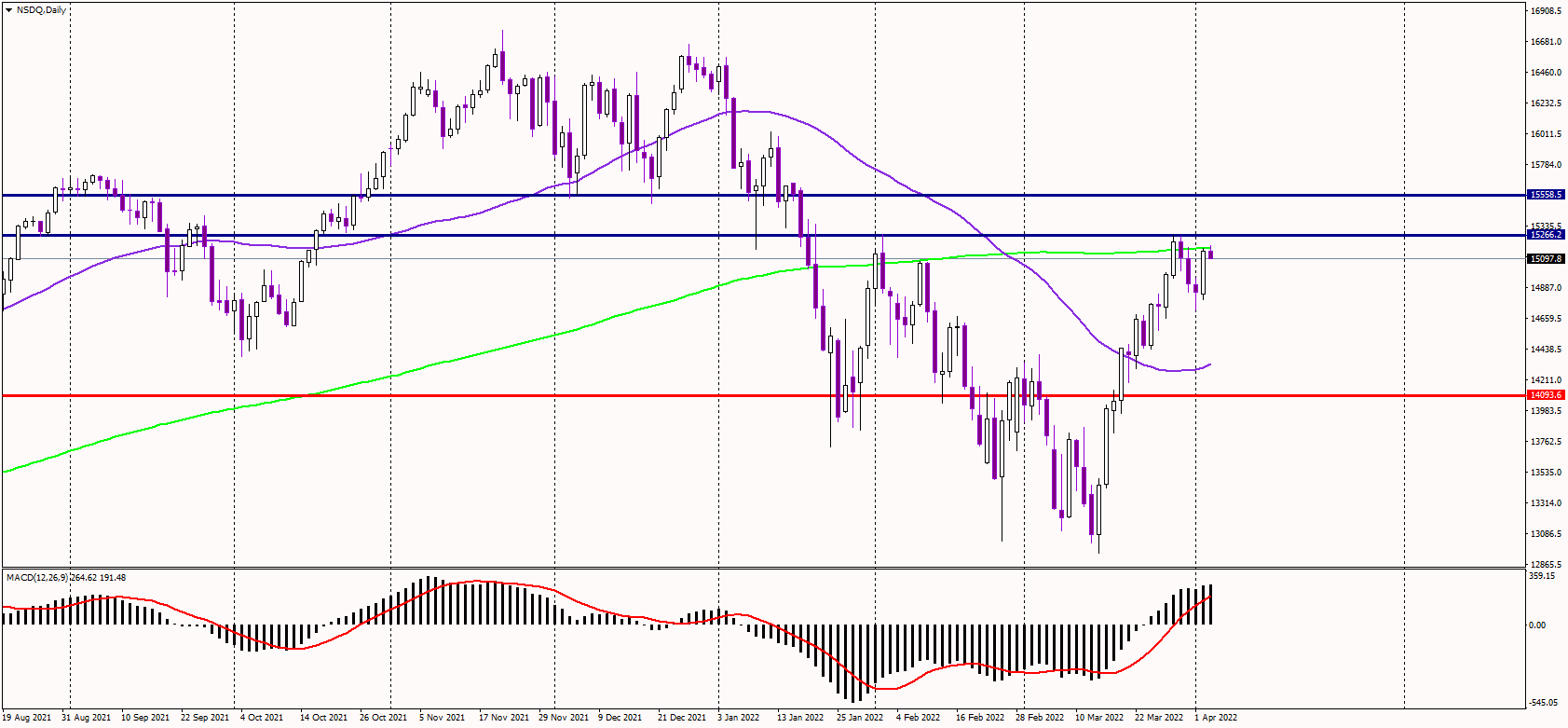Click the 14 Oct 2021 date label

coord(324,718)
